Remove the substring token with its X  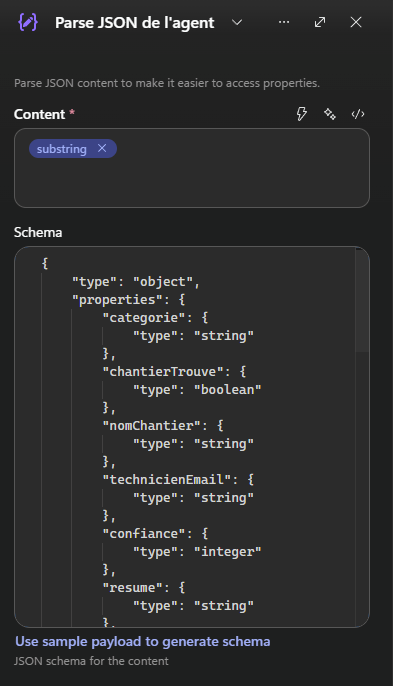(102, 148)
